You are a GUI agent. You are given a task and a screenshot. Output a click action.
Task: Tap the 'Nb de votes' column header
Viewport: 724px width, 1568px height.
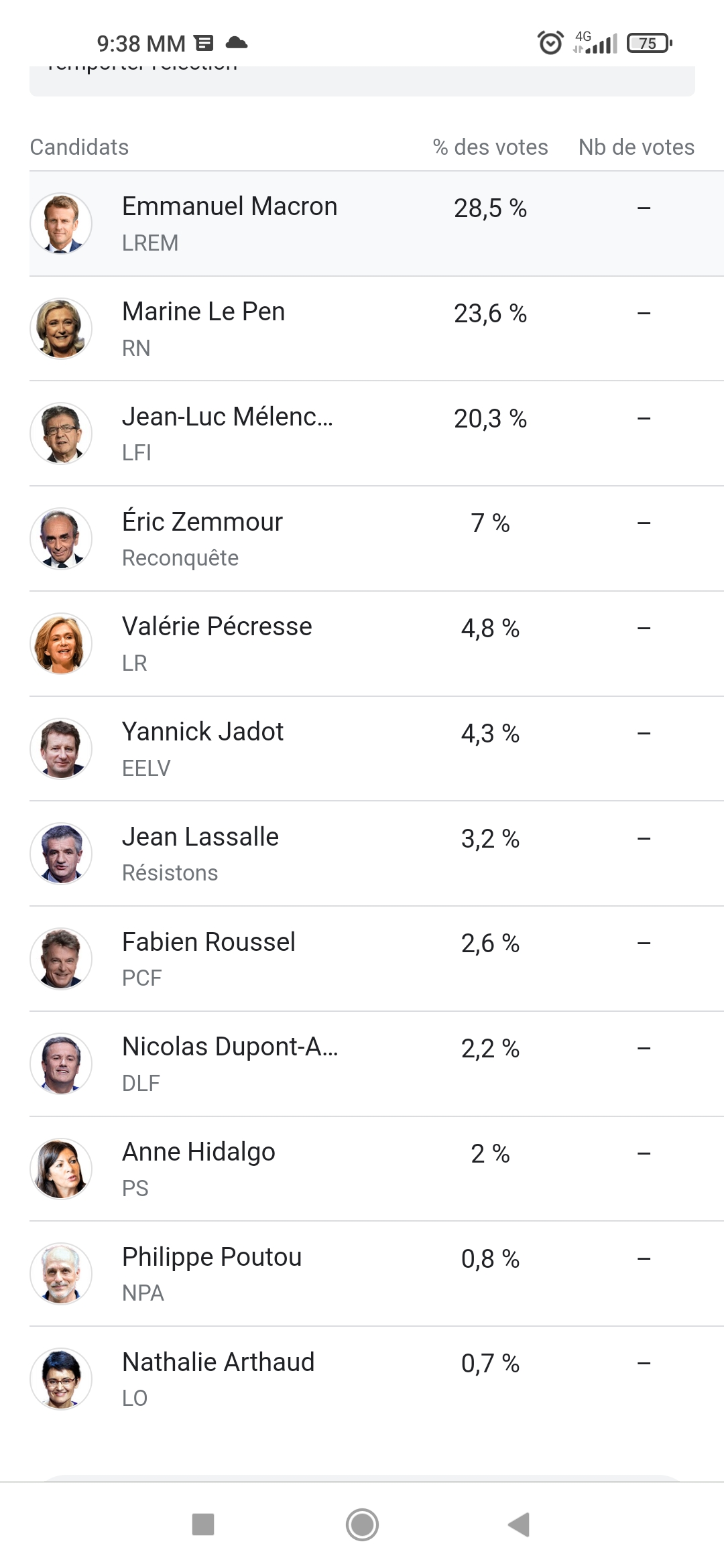[x=636, y=147]
